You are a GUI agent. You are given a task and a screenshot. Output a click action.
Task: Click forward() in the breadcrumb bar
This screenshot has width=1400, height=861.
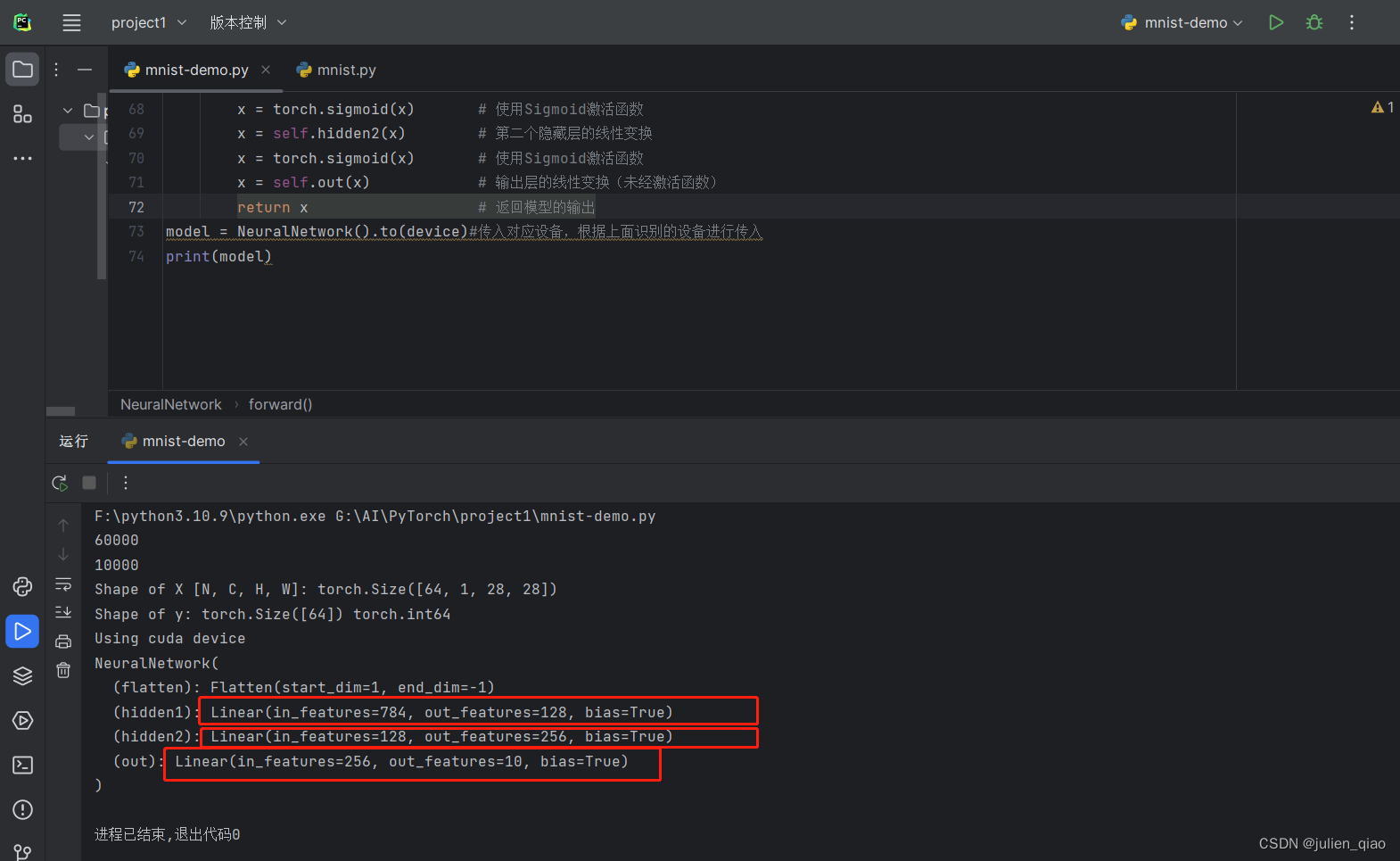(x=280, y=404)
